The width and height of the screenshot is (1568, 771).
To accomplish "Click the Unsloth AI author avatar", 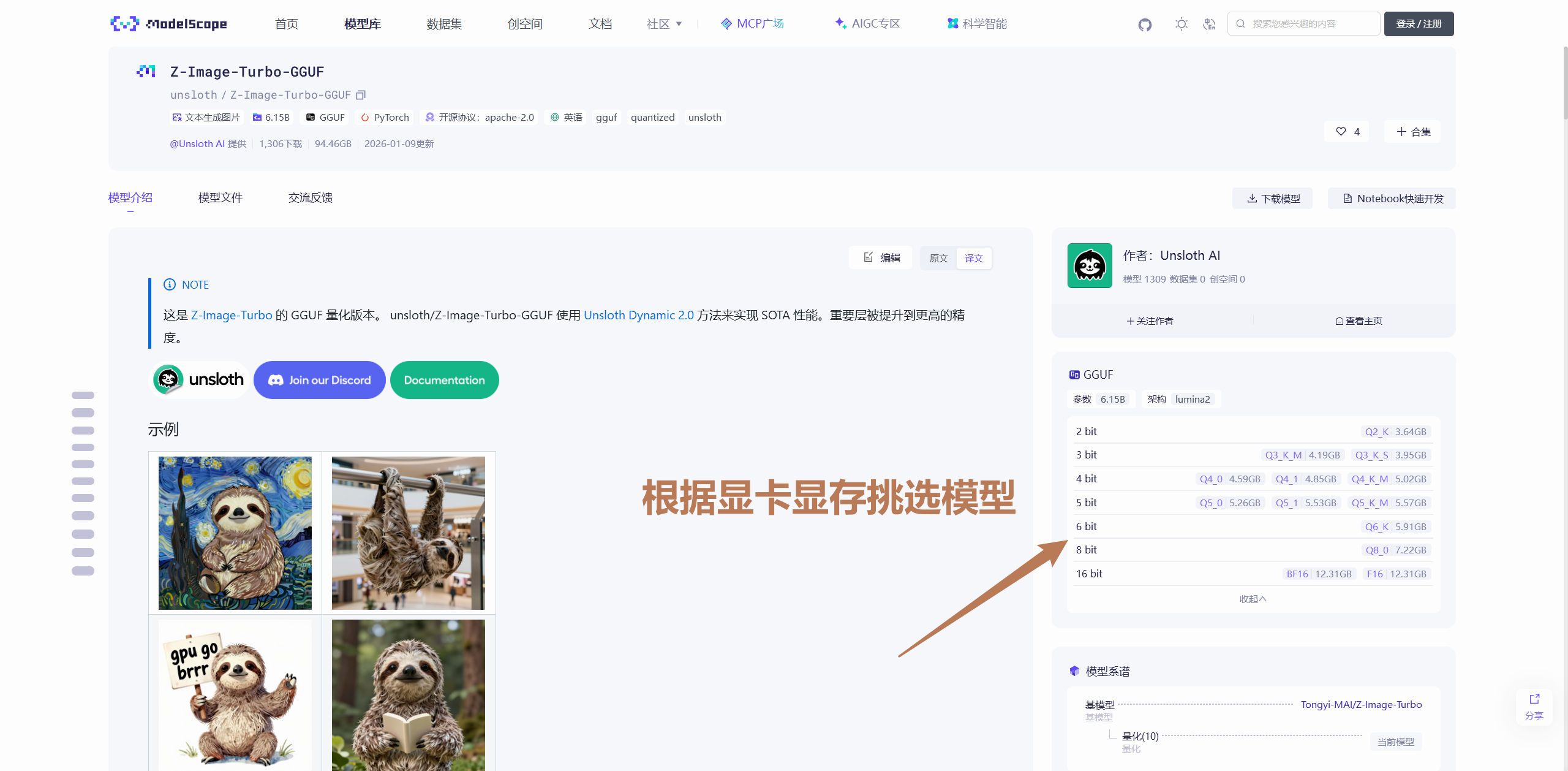I will [x=1090, y=265].
